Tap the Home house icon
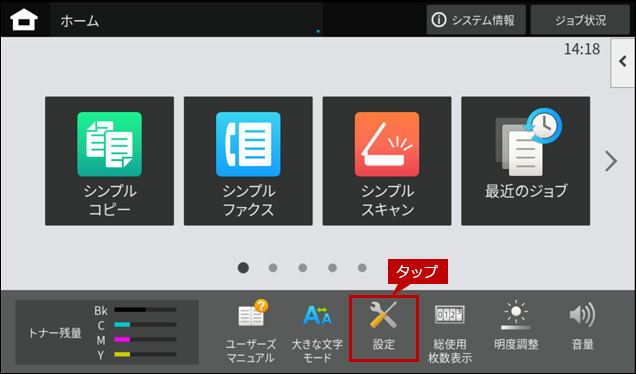The width and height of the screenshot is (636, 374). tap(24, 19)
